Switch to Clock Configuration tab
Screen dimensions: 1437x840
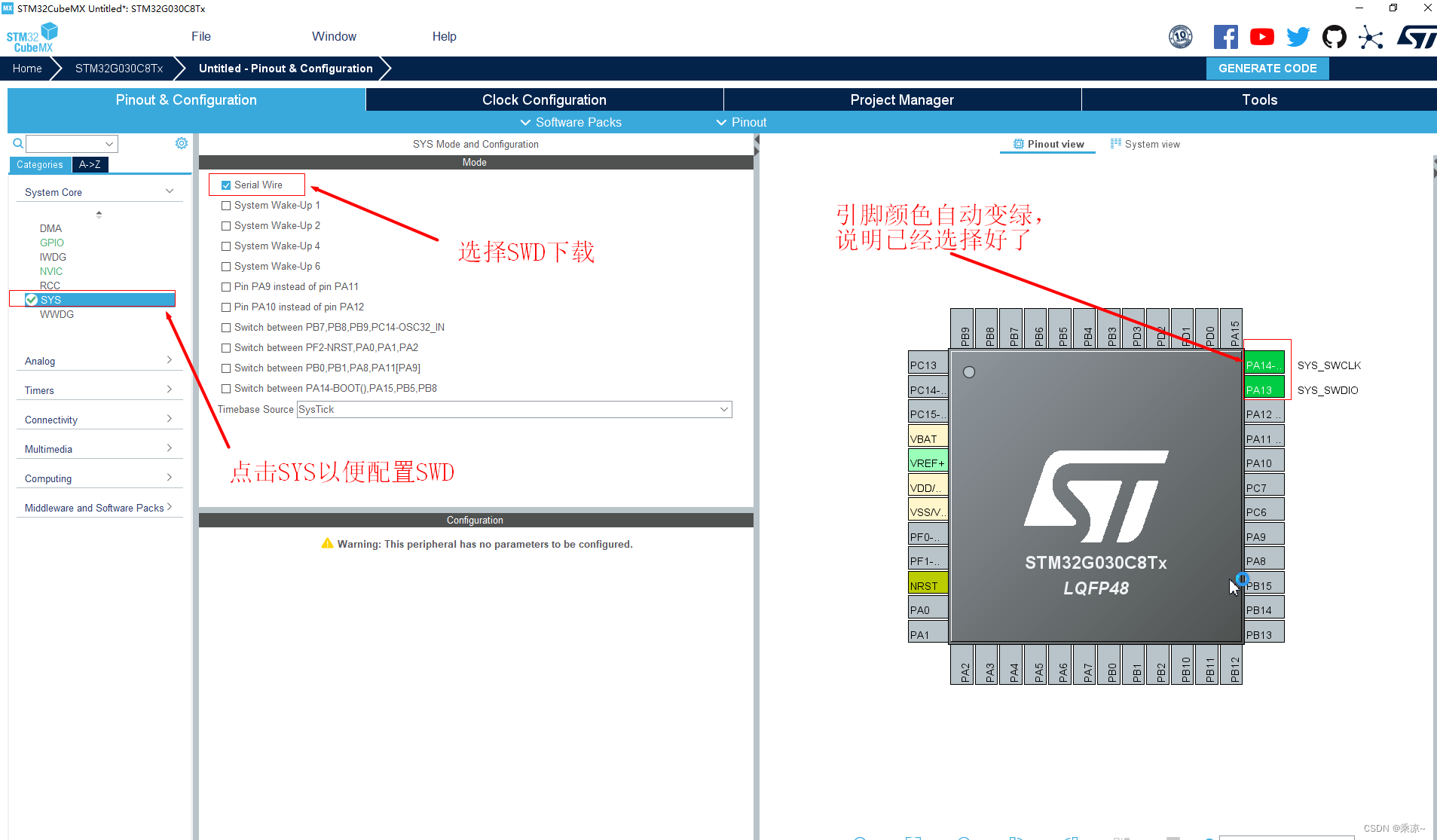pos(544,99)
